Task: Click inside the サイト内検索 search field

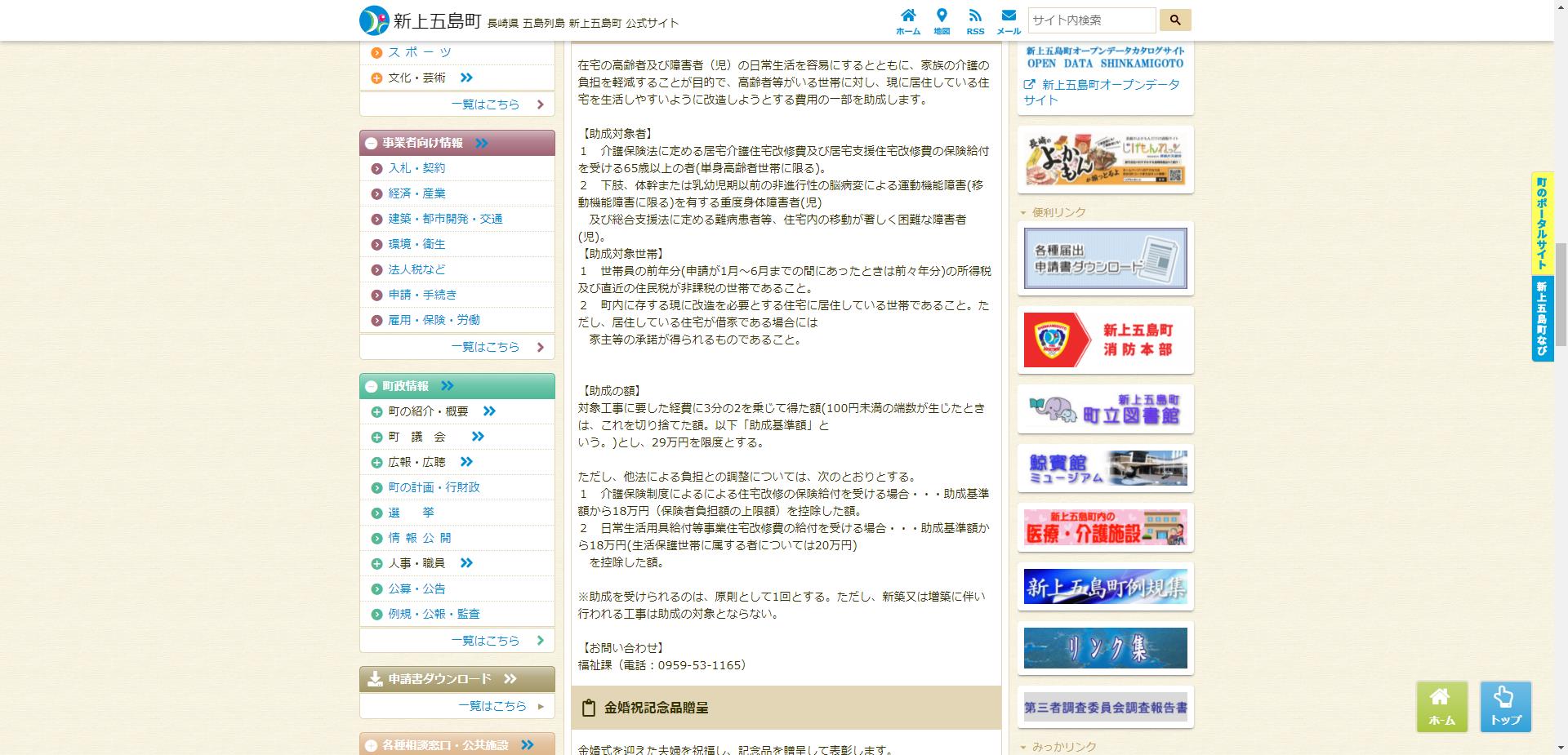Action: pyautogui.click(x=1090, y=20)
